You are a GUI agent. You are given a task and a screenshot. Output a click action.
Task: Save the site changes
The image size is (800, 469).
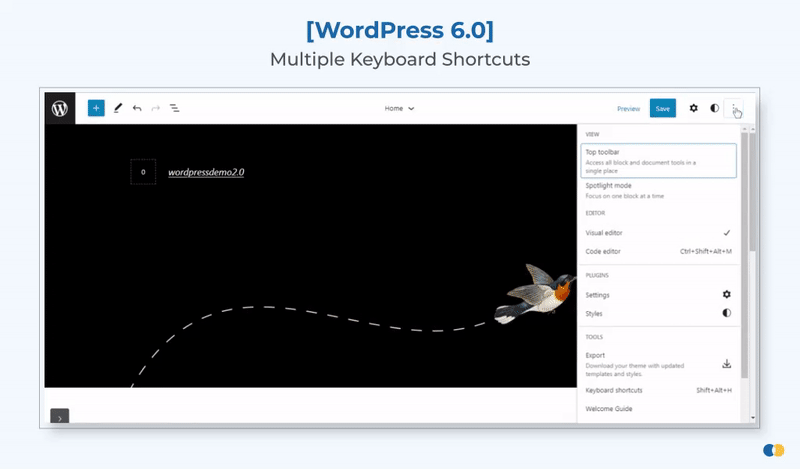pyautogui.click(x=663, y=108)
